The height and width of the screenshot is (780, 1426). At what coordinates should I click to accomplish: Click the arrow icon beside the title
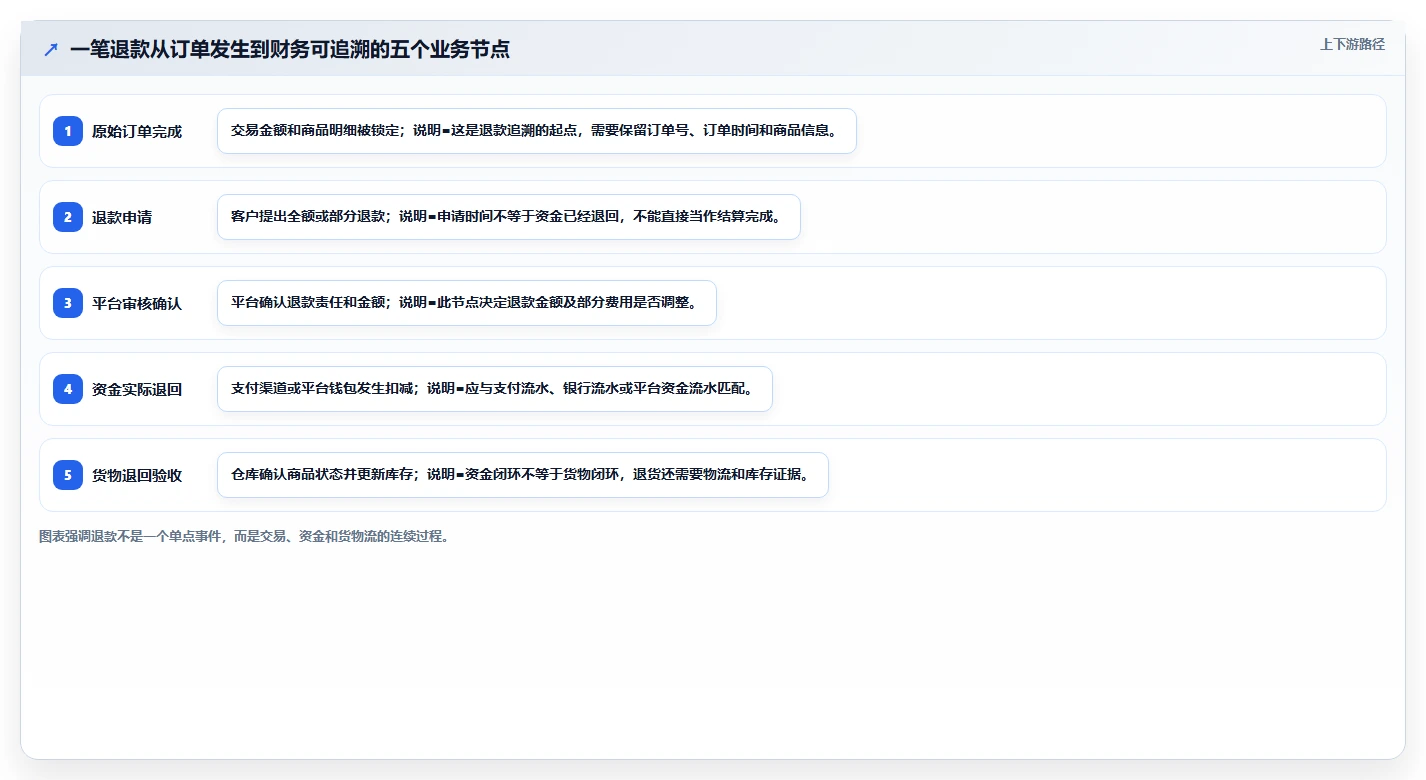(x=51, y=50)
